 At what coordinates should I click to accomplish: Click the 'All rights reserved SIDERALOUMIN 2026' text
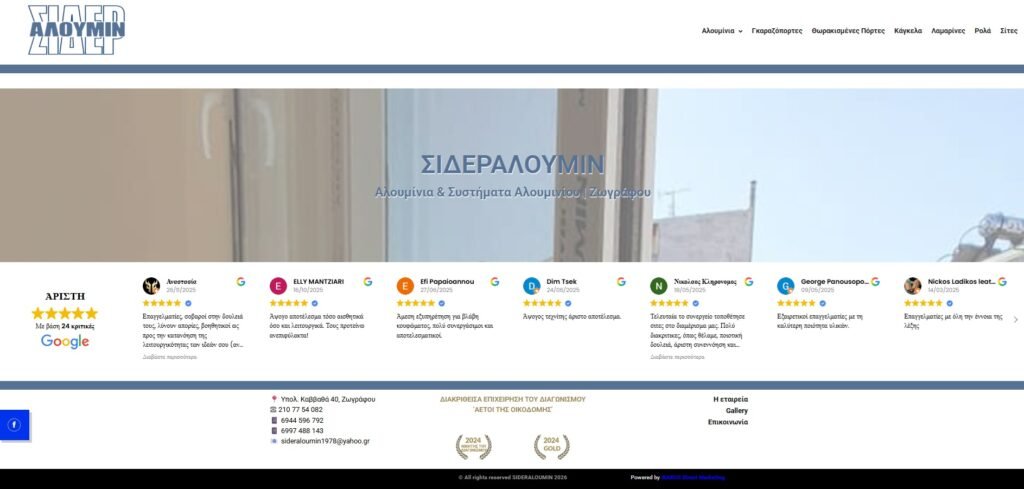coord(513,478)
